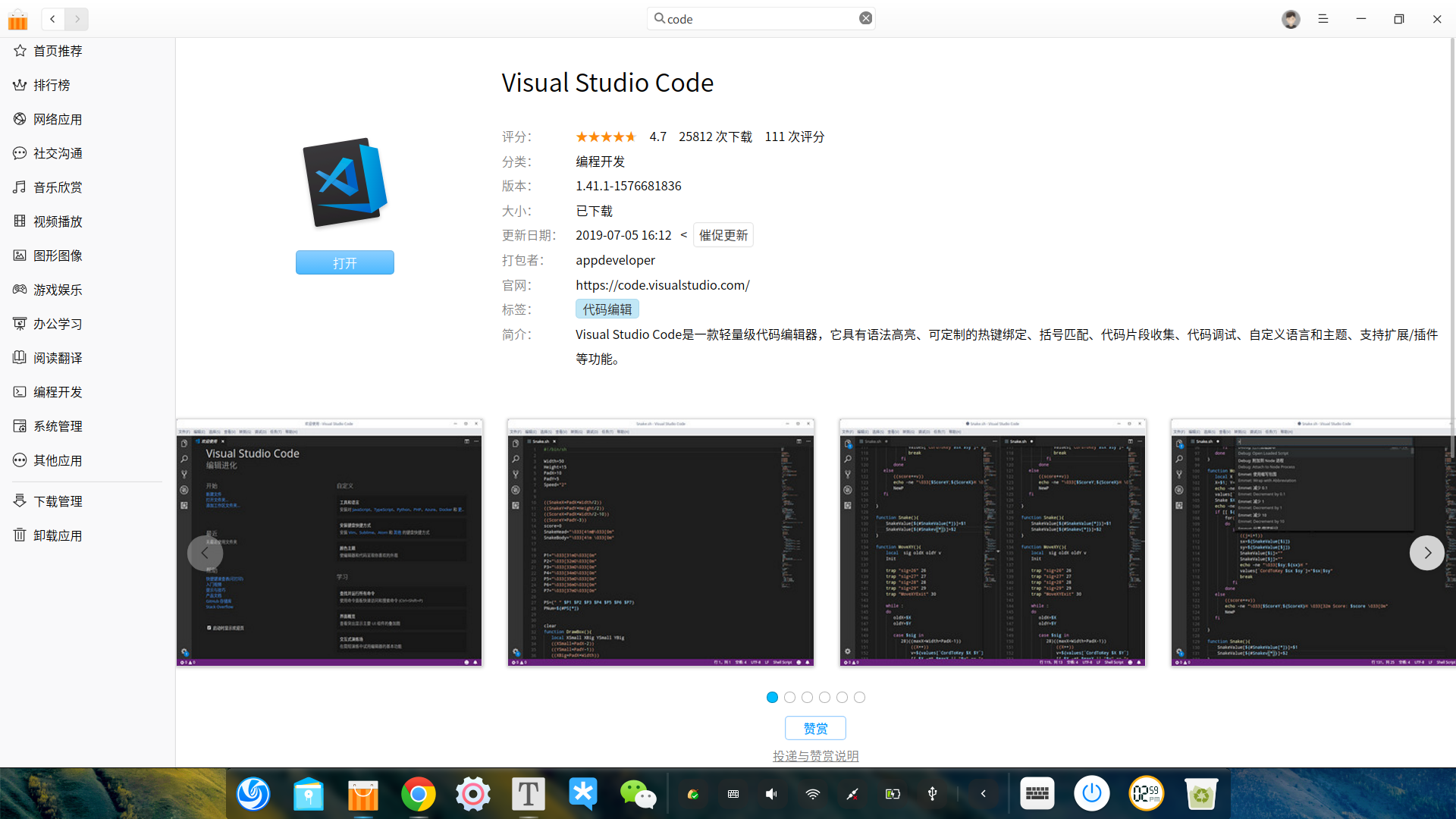1456x819 pixels.
Task: Click the user avatar in the title bar
Action: [x=1291, y=19]
